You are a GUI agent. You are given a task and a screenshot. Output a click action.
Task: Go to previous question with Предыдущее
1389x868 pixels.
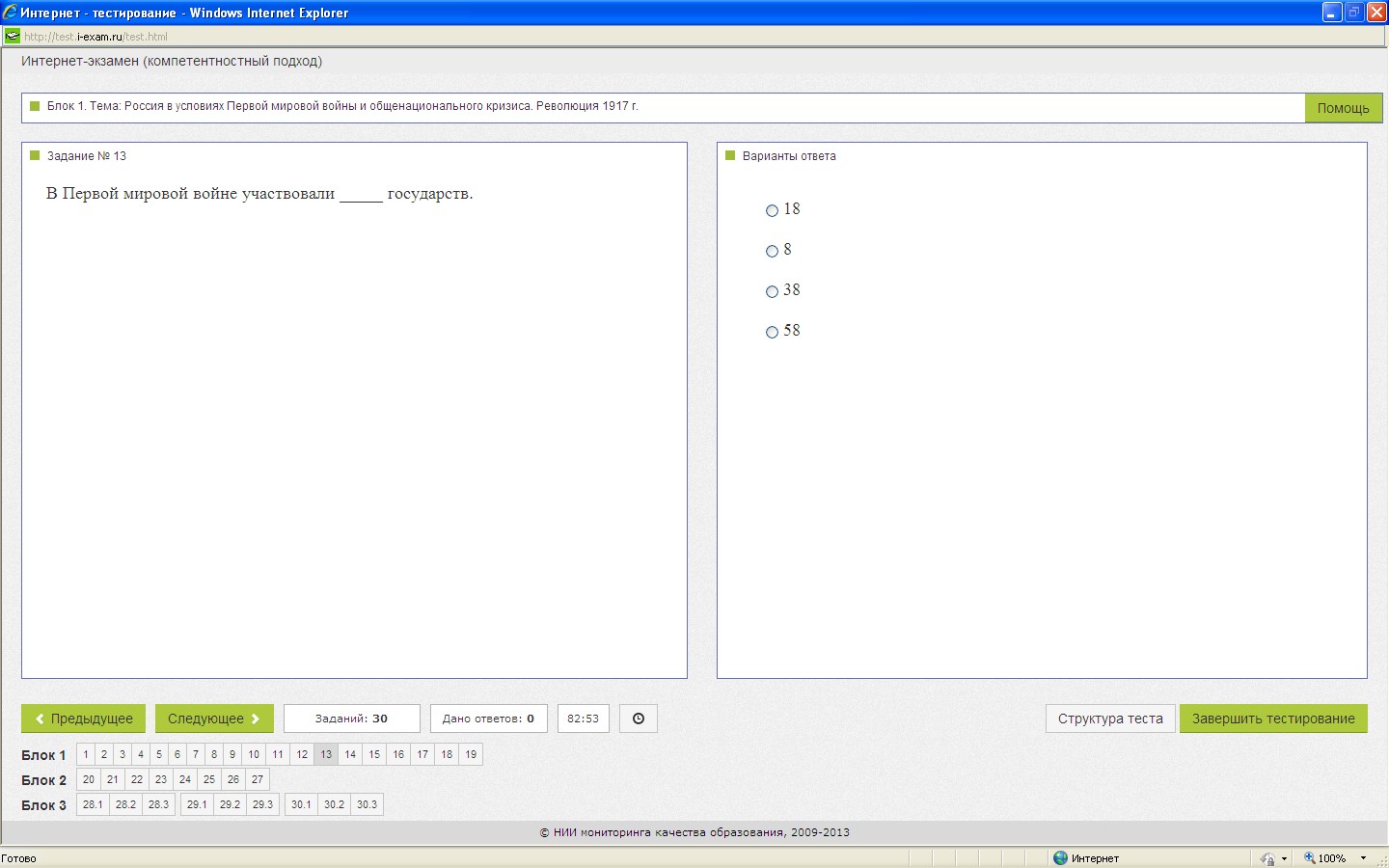83,719
